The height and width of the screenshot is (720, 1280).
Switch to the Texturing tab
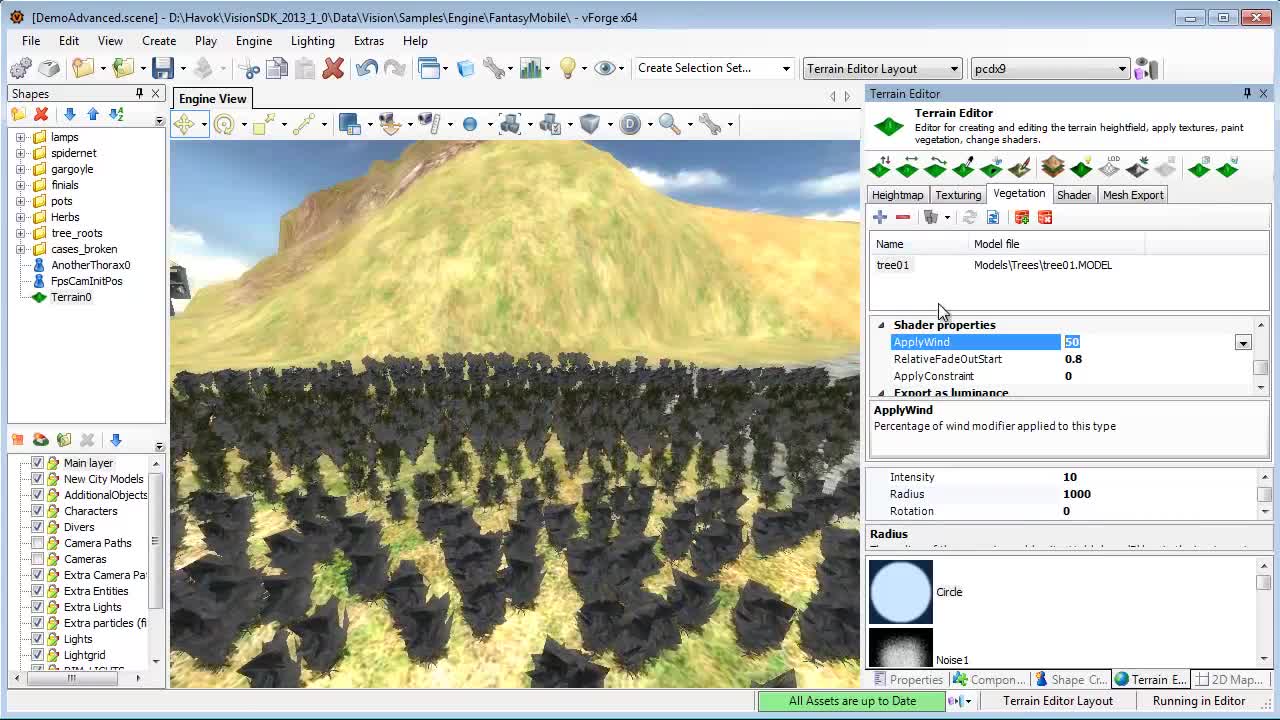click(x=957, y=194)
